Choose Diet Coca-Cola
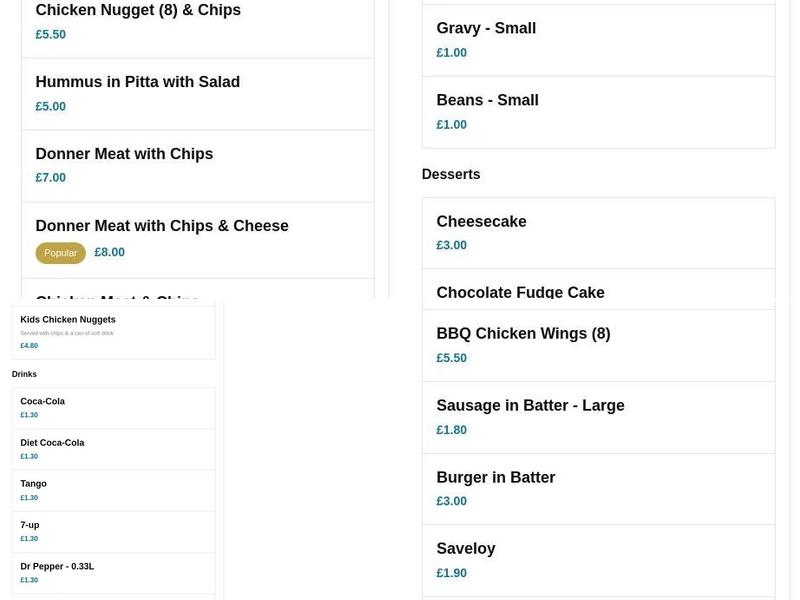The height and width of the screenshot is (600, 800). pos(50,442)
